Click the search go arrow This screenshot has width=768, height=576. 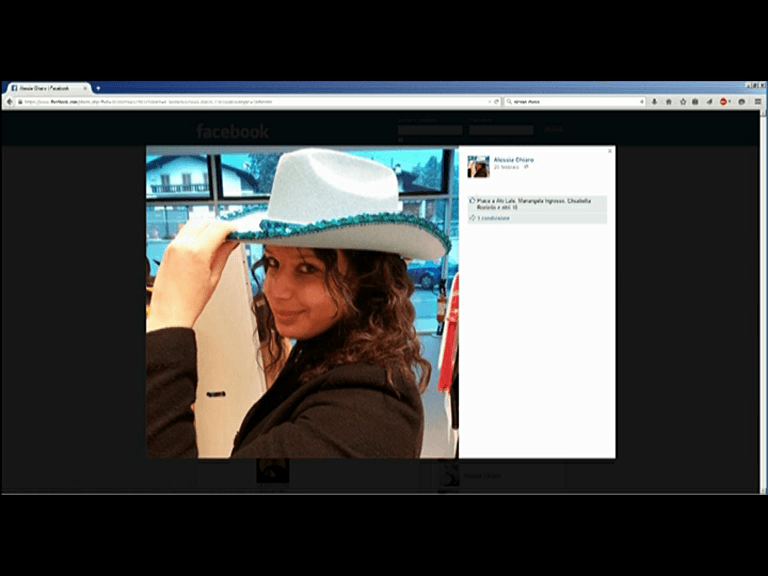[x=642, y=102]
